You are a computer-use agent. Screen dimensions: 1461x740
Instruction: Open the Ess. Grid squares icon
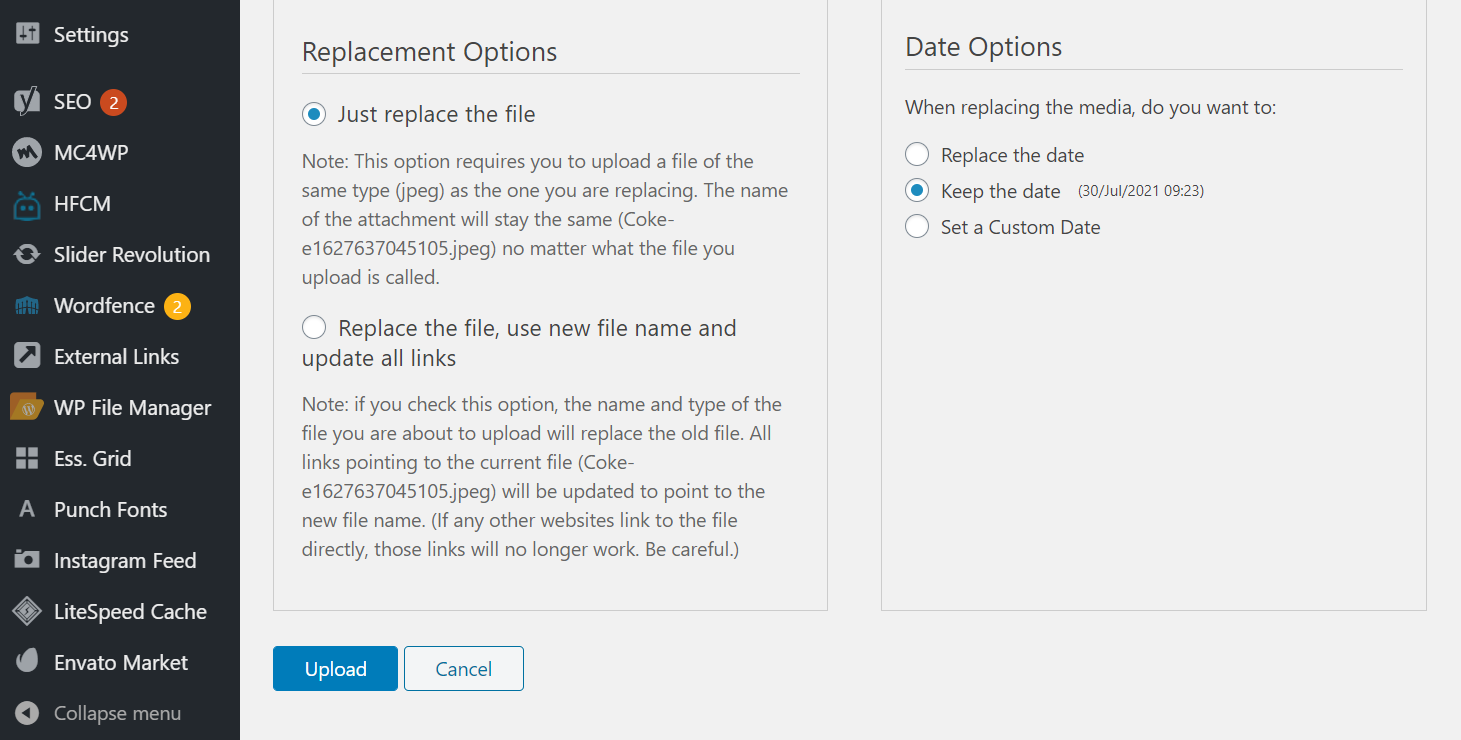pos(27,458)
